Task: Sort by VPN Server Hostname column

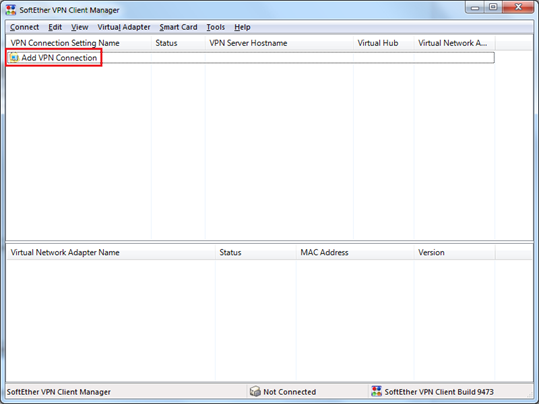Action: point(279,43)
